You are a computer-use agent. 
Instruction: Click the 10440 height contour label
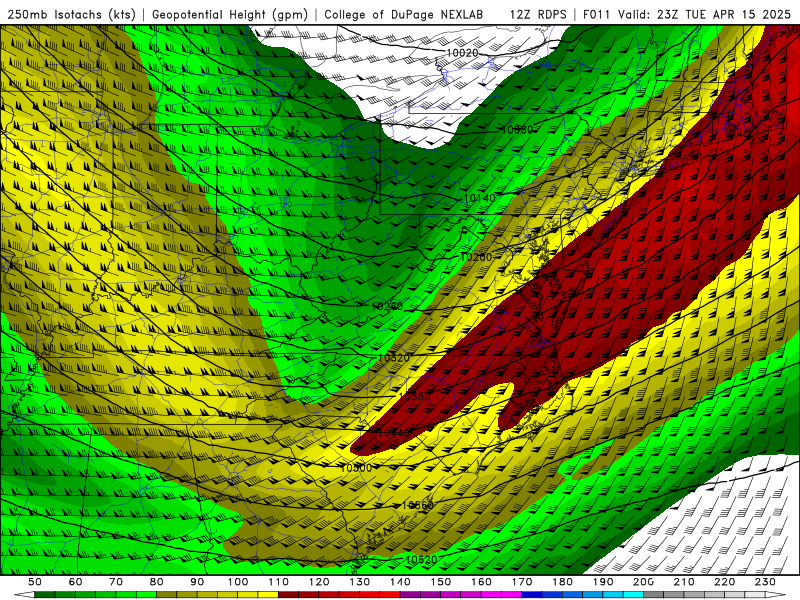(394, 433)
